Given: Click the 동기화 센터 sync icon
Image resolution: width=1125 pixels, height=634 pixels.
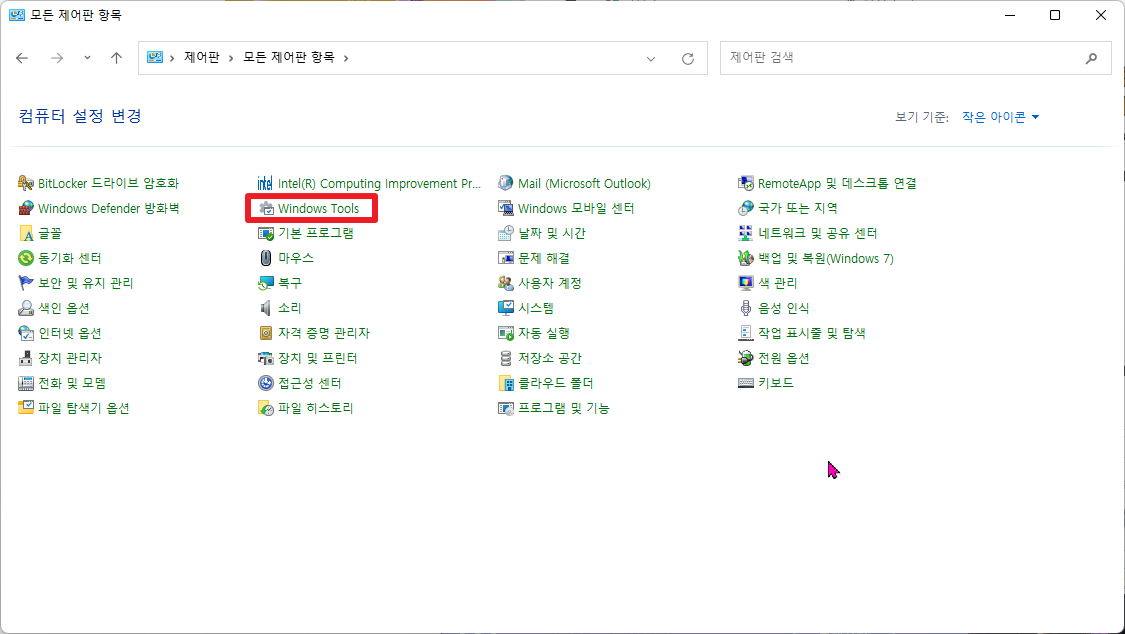Looking at the screenshot, I should point(26,258).
